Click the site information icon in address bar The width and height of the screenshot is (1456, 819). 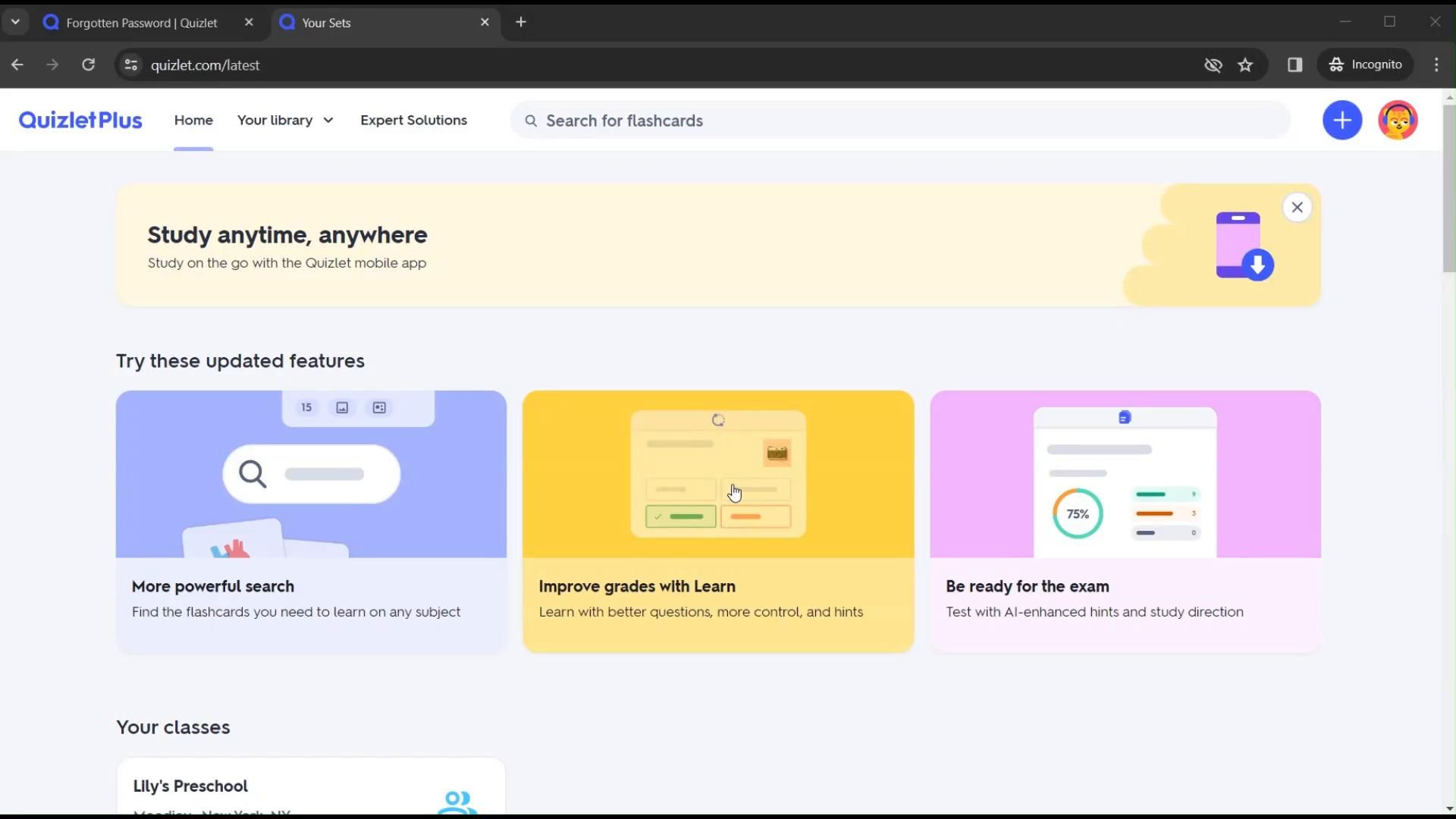pyautogui.click(x=131, y=65)
